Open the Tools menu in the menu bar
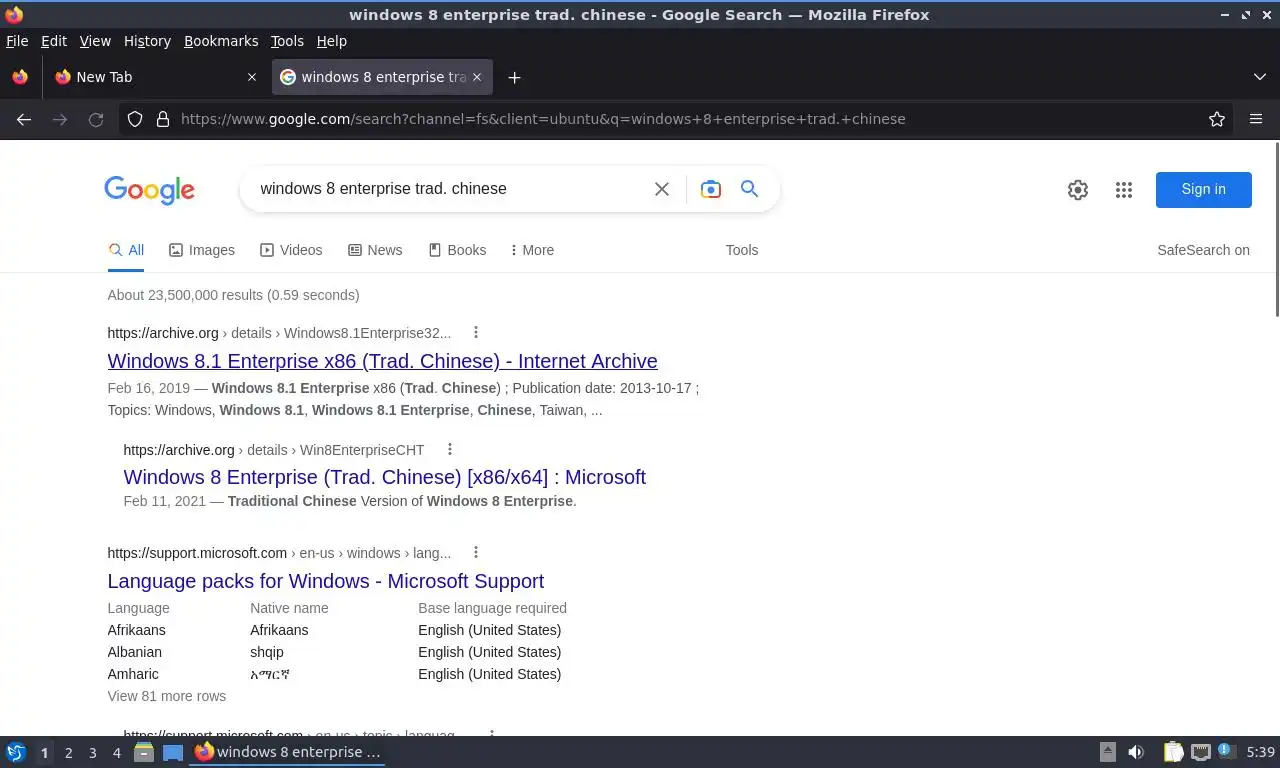 tap(287, 41)
